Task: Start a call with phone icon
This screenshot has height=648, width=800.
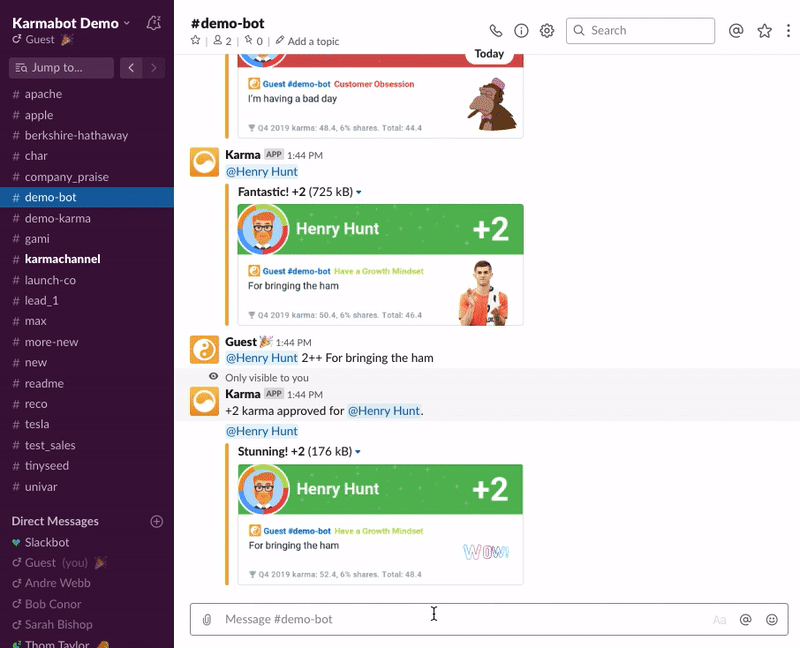Action: click(x=495, y=31)
